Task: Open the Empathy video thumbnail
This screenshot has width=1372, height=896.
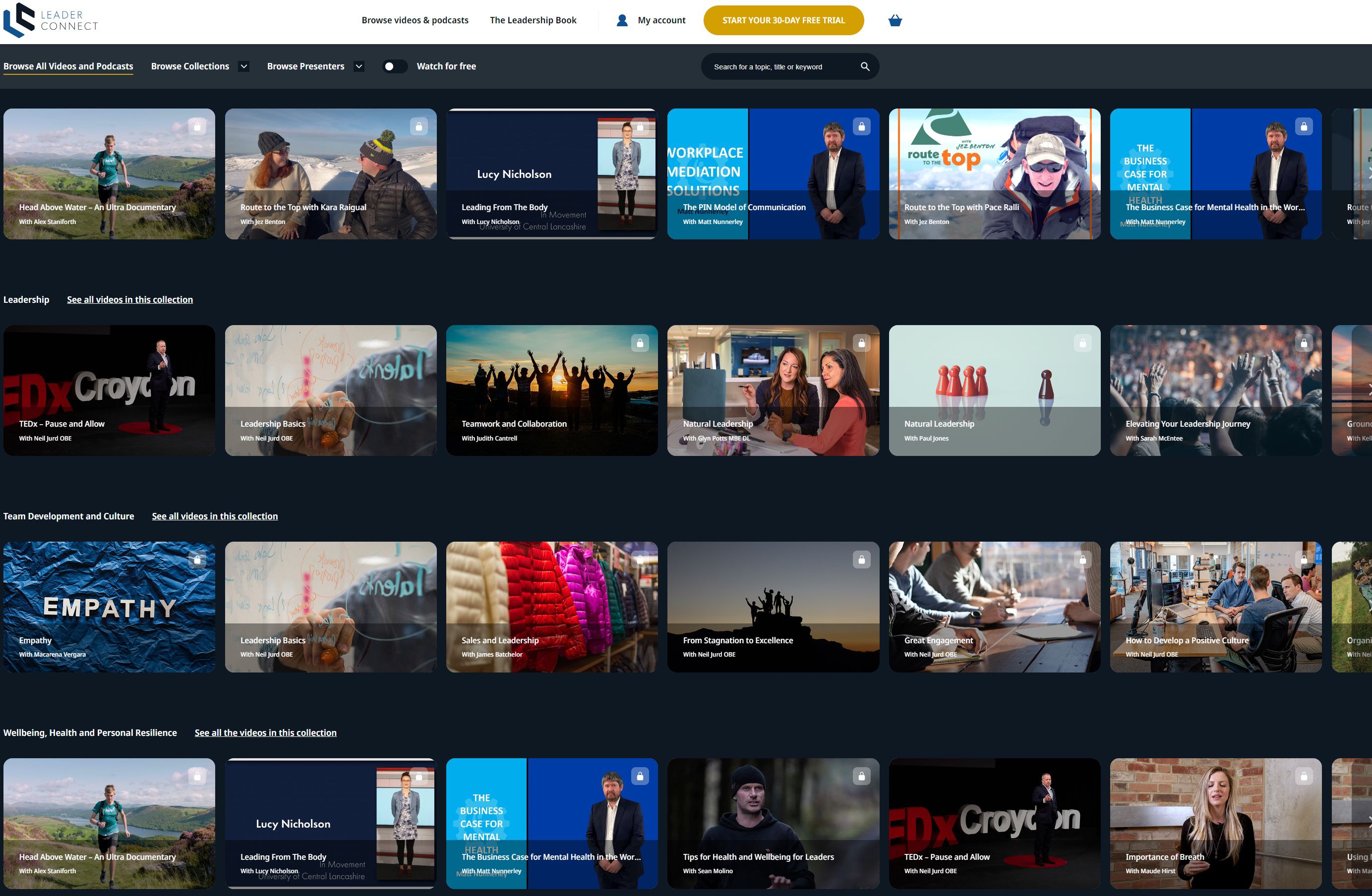Action: click(x=109, y=606)
